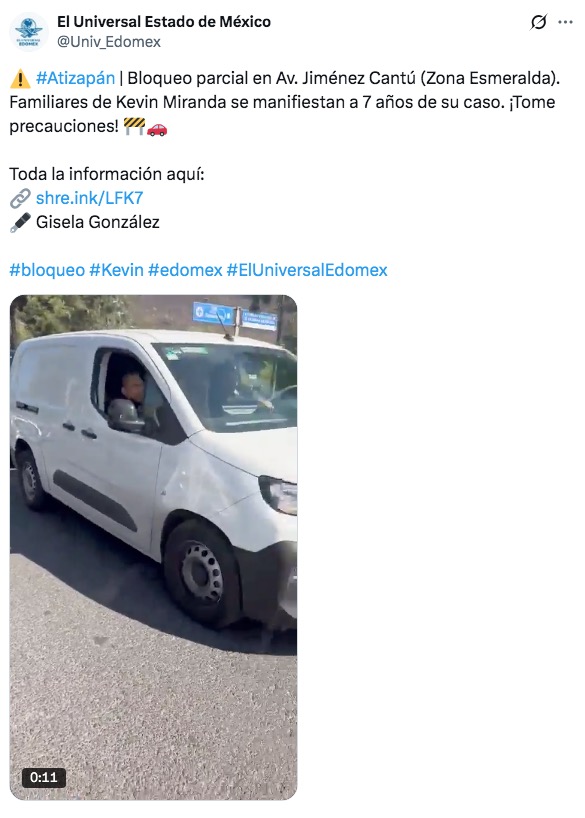Open the @Univ_Edomex handle
Viewport: 585px width, 818px height.
pos(109,42)
